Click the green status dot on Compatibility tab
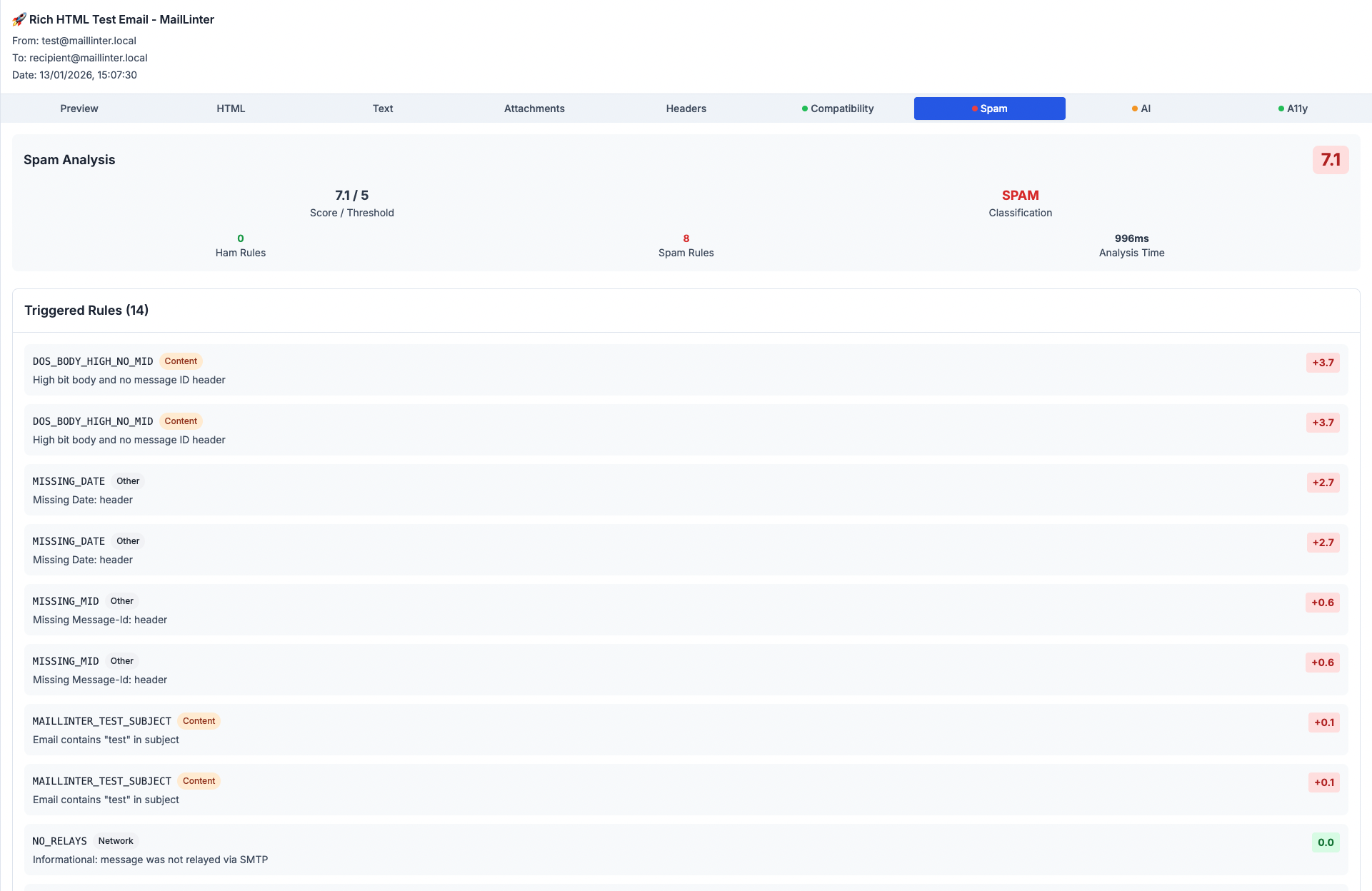Viewport: 1372px width, 891px height. [x=803, y=109]
